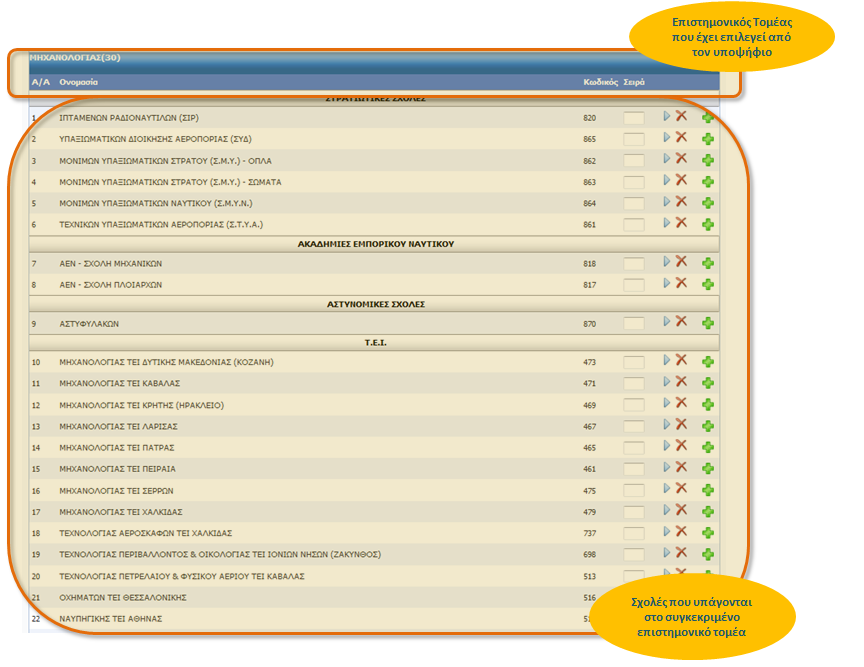864x667 pixels.
Task: Click the Σειρά column header
Action: pos(634,82)
